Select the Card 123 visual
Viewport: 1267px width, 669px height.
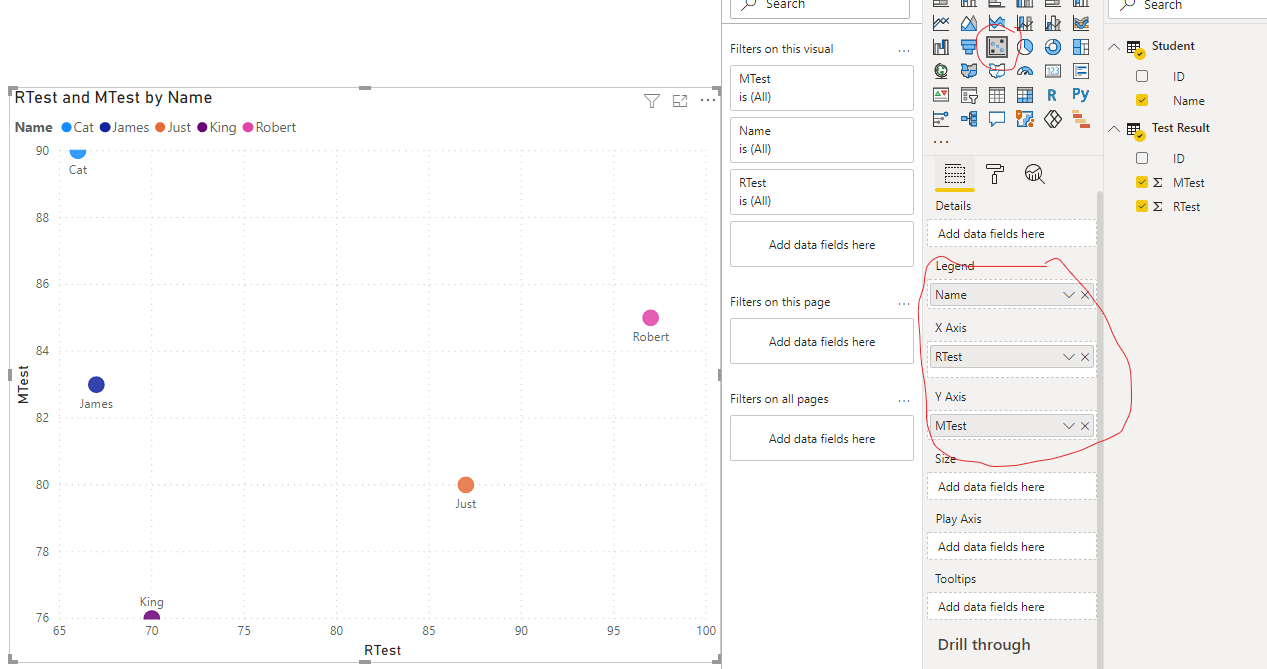[x=1053, y=71]
